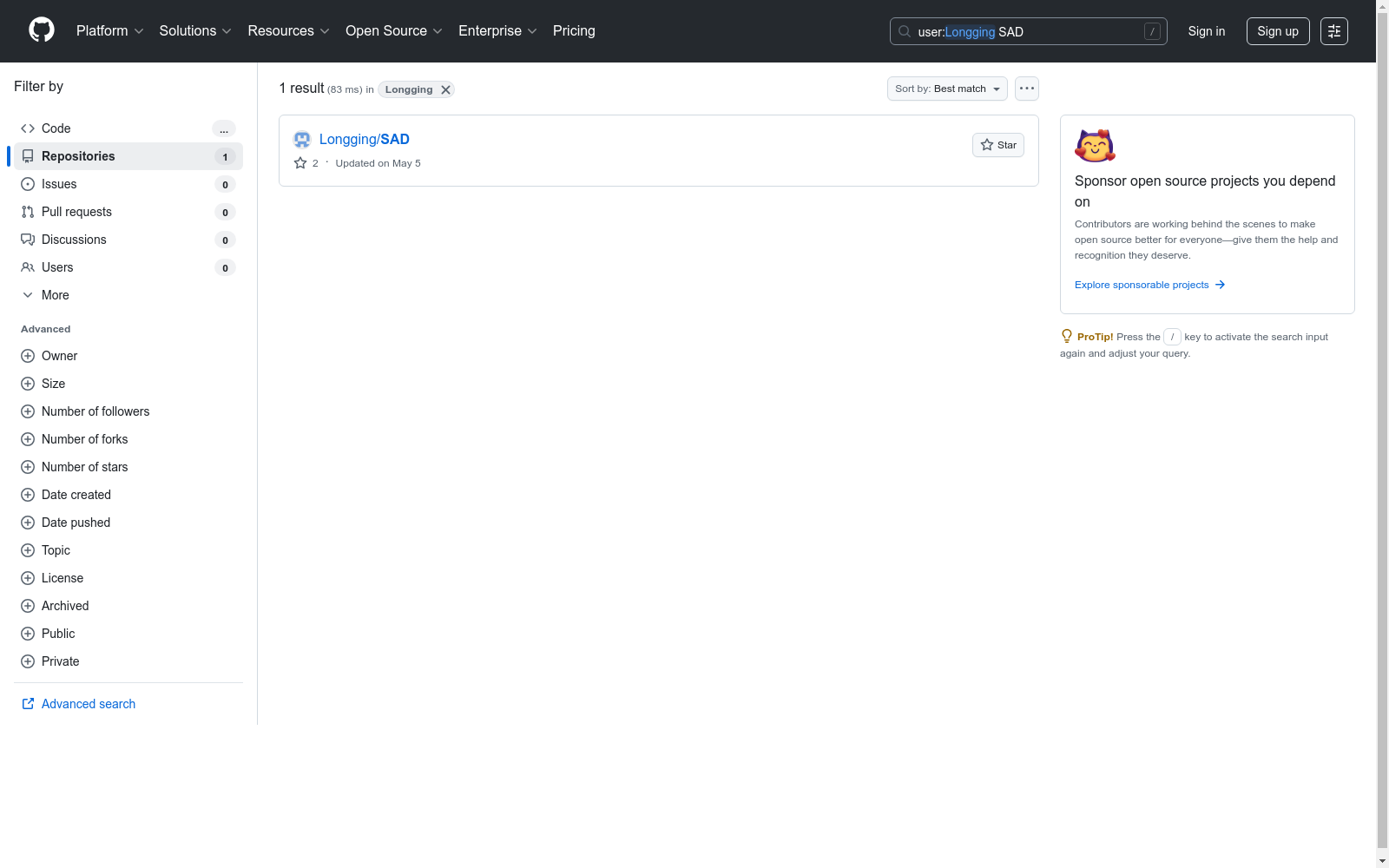Open the three-dot results options menu
This screenshot has width=1389, height=868.
pyautogui.click(x=1027, y=89)
